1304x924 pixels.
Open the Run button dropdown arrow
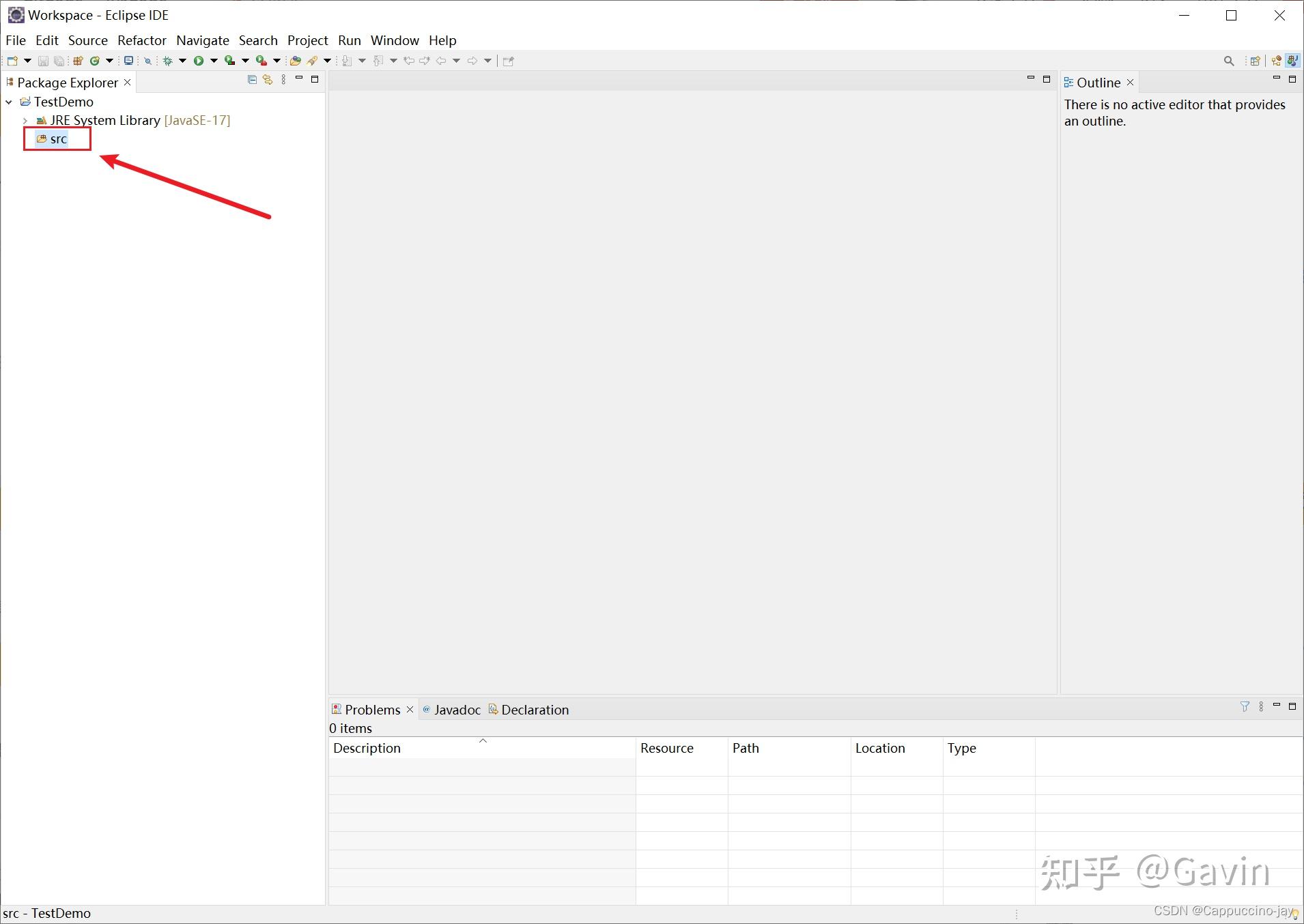click(214, 61)
